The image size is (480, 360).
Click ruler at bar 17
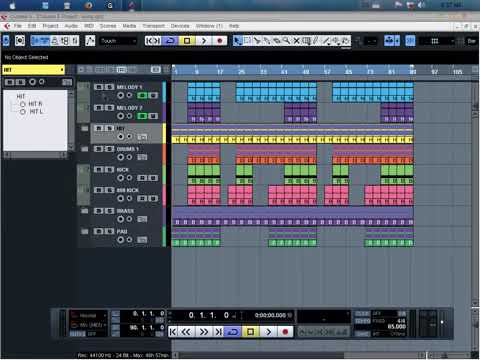point(220,71)
